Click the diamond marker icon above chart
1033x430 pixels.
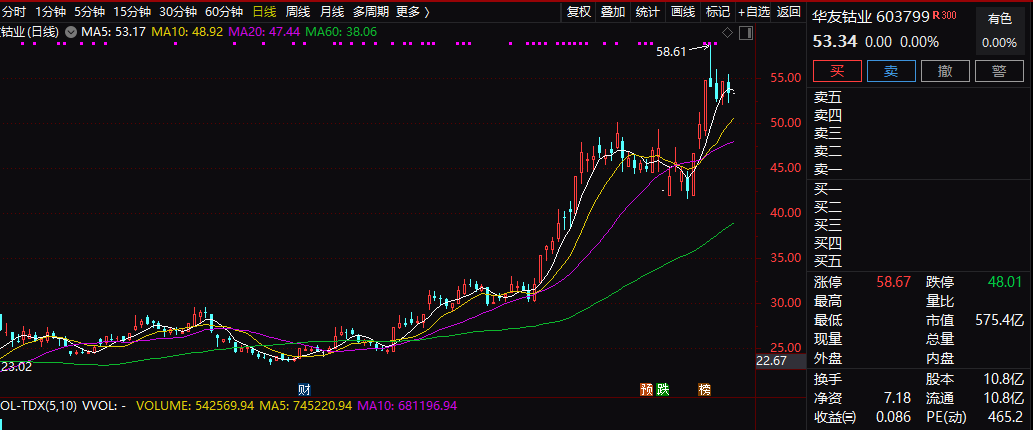tap(727, 33)
